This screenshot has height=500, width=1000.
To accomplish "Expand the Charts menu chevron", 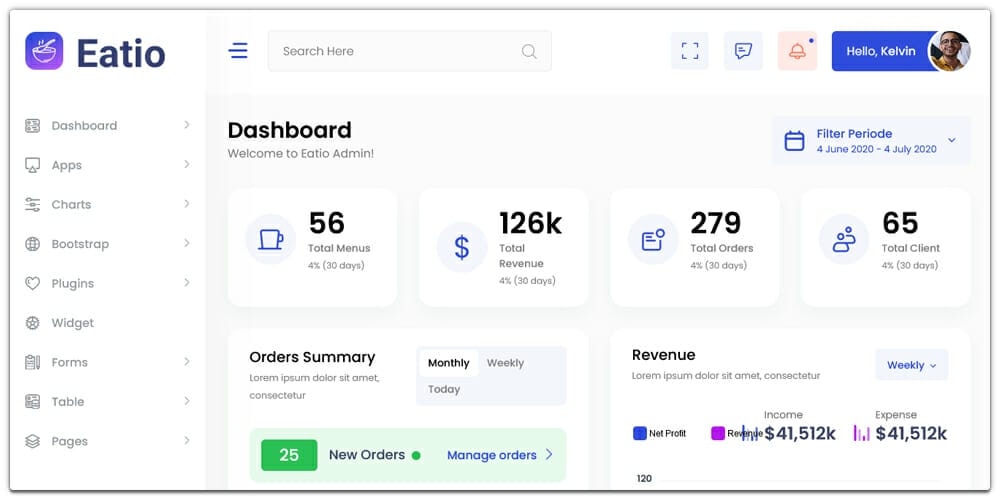I will 187,204.
